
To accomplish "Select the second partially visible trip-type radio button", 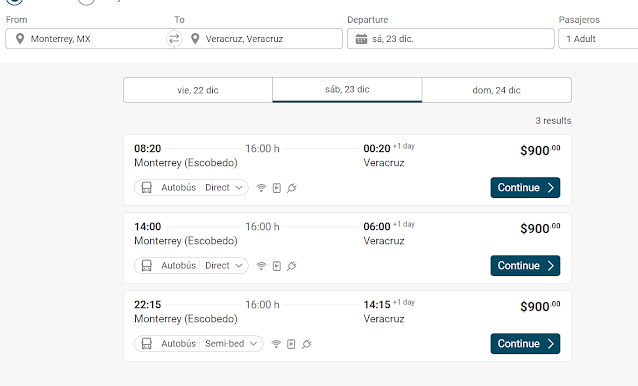I will click(x=86, y=2).
